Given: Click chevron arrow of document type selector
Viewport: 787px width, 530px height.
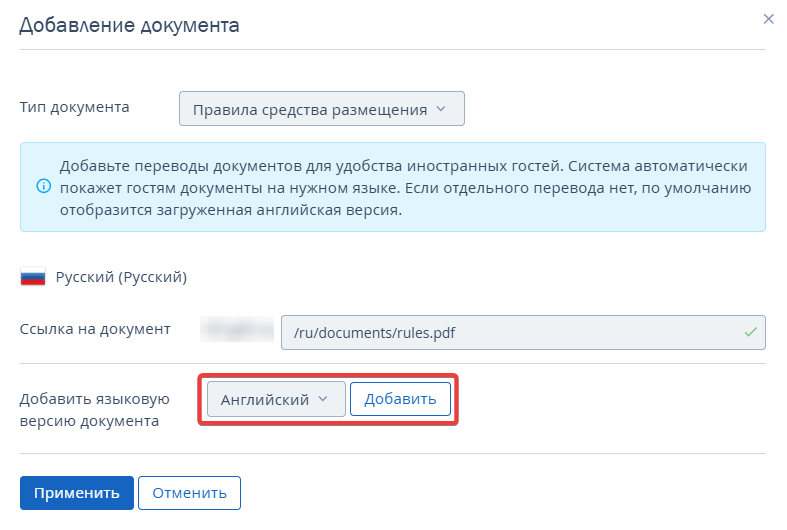Looking at the screenshot, I should (x=441, y=109).
